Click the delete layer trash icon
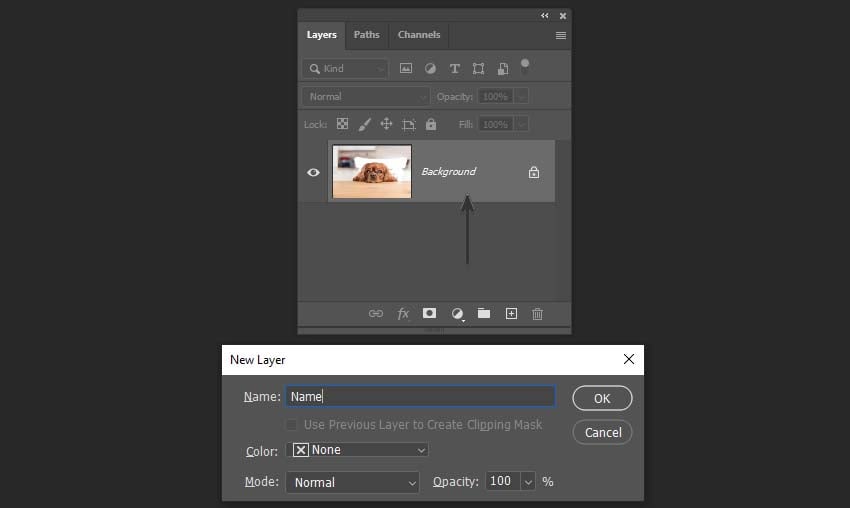This screenshot has height=508, width=850. (537, 314)
